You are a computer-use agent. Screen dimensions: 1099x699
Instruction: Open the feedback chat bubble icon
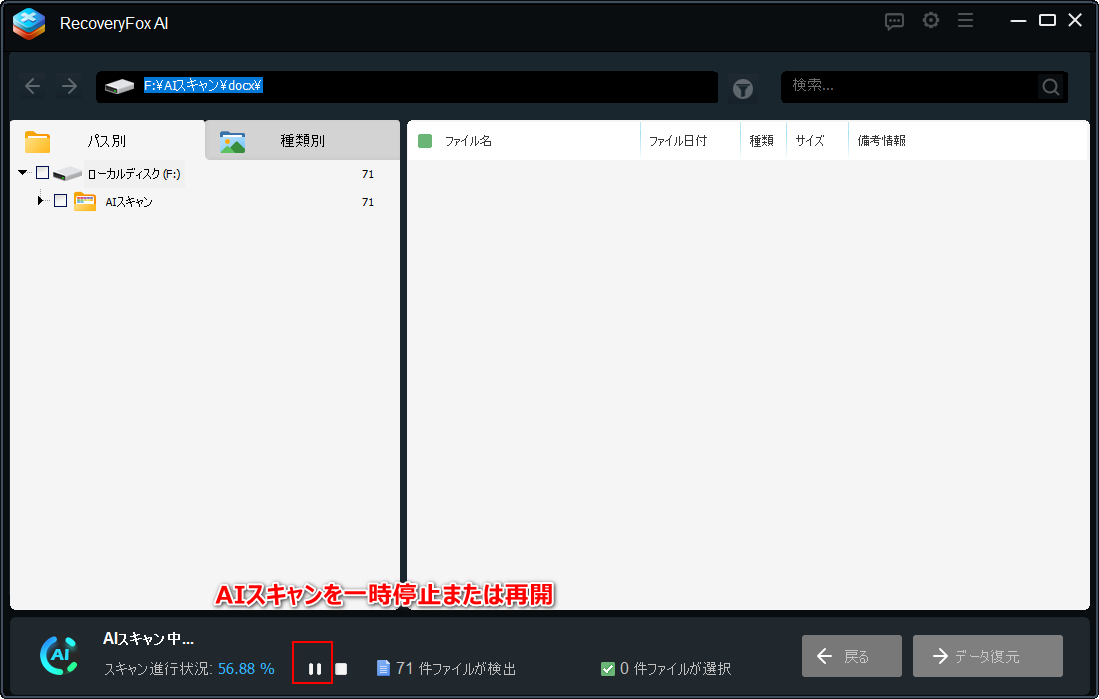coord(894,21)
